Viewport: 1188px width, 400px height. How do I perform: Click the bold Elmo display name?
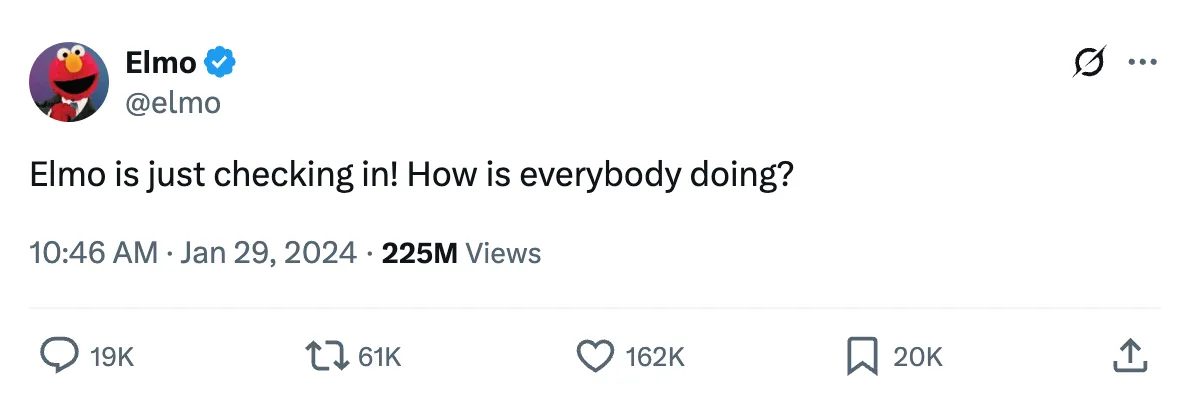[161, 63]
